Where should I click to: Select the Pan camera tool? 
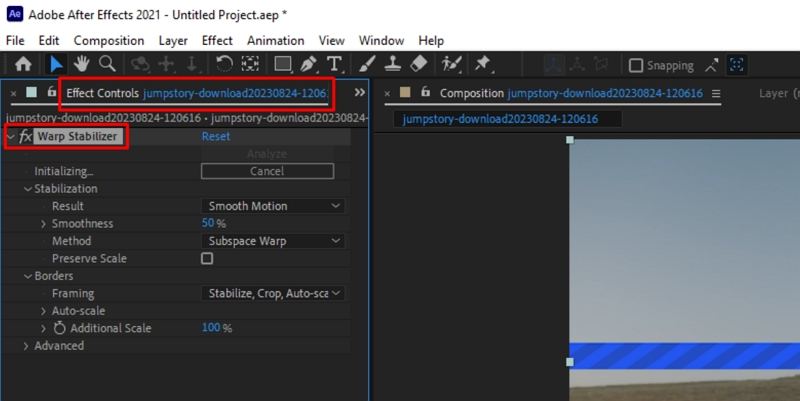pyautogui.click(x=166, y=64)
